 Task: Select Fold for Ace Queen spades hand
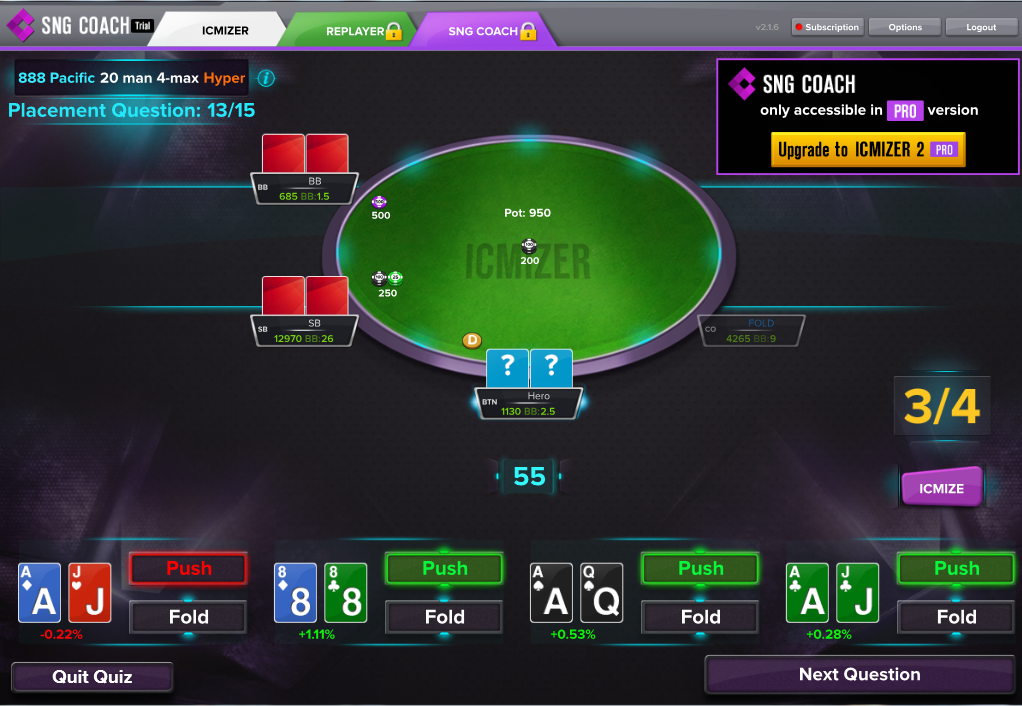pos(701,617)
